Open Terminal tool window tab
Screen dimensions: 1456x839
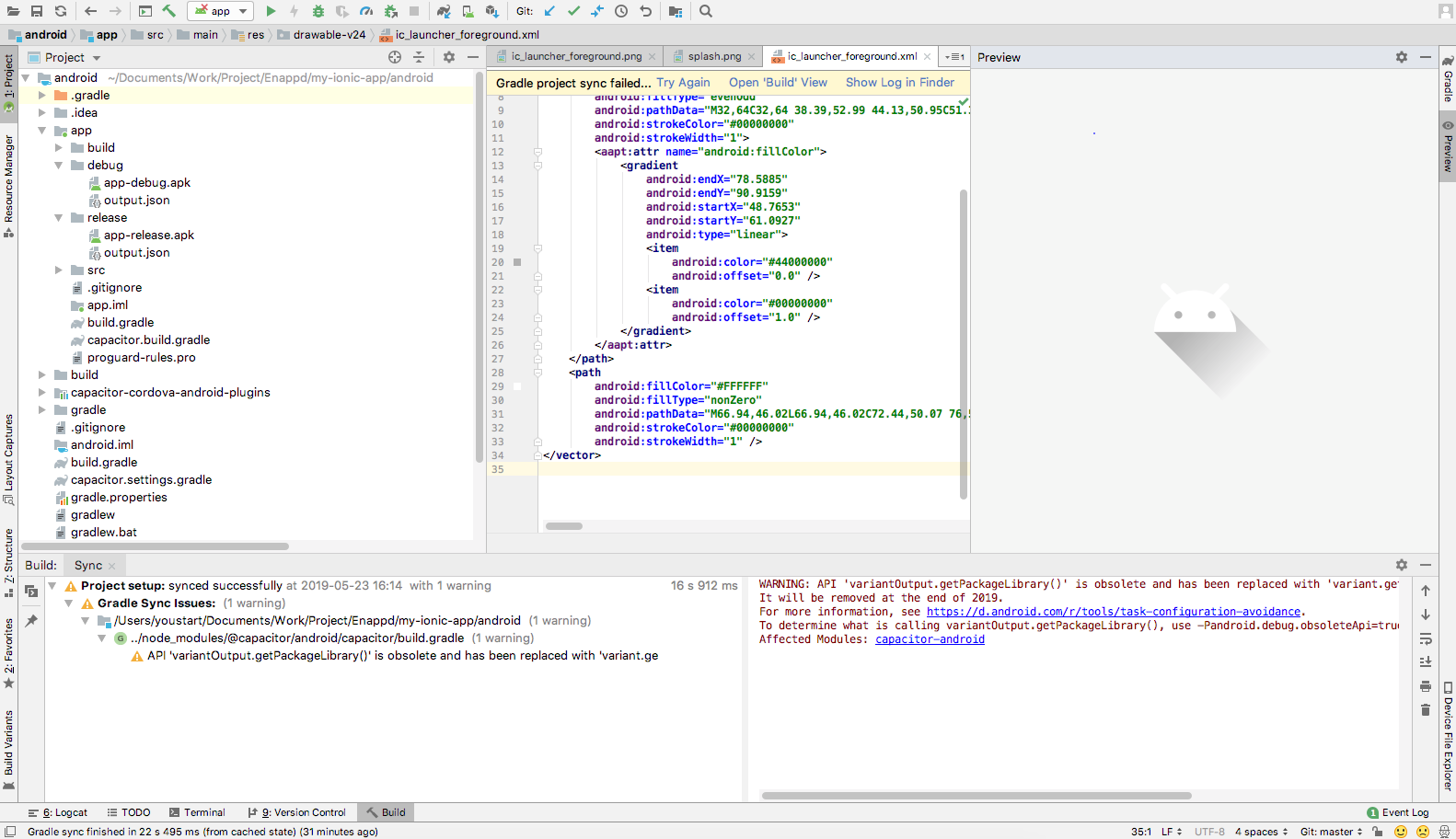(197, 812)
